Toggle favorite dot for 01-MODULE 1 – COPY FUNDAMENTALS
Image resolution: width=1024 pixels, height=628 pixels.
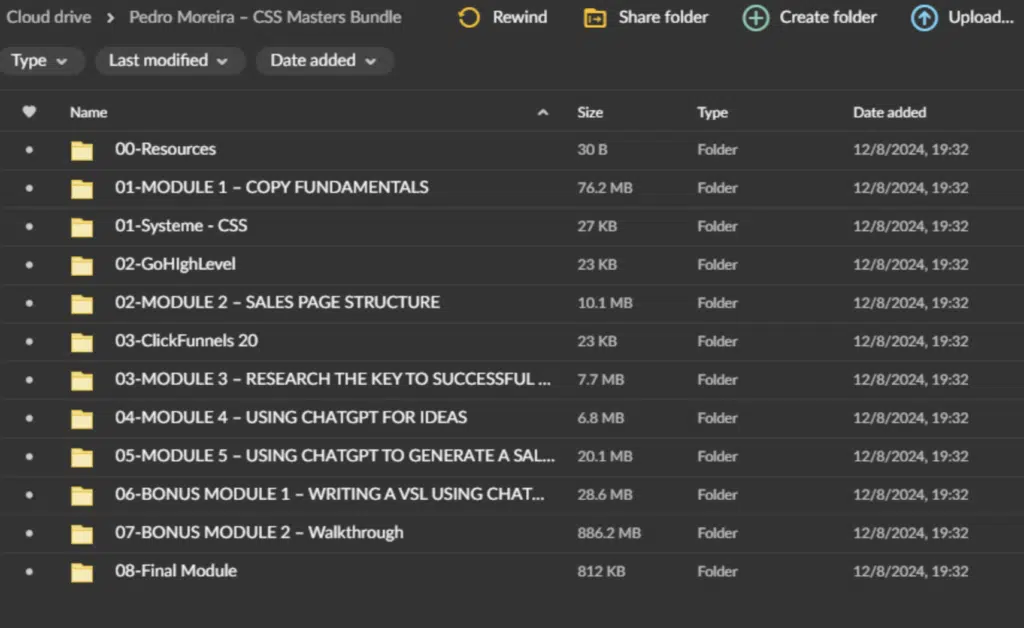click(29, 188)
